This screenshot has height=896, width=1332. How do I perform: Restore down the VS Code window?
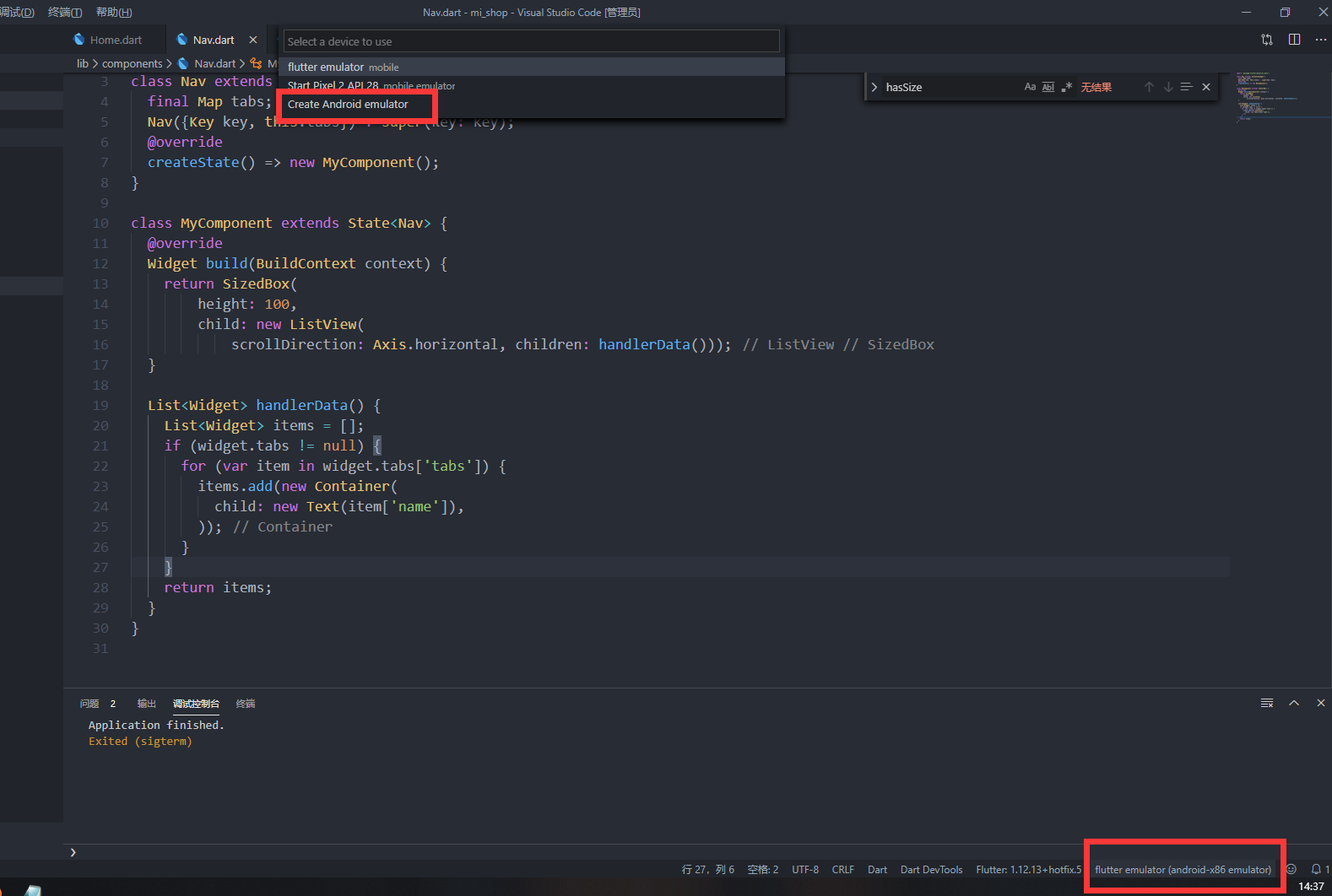(1285, 12)
